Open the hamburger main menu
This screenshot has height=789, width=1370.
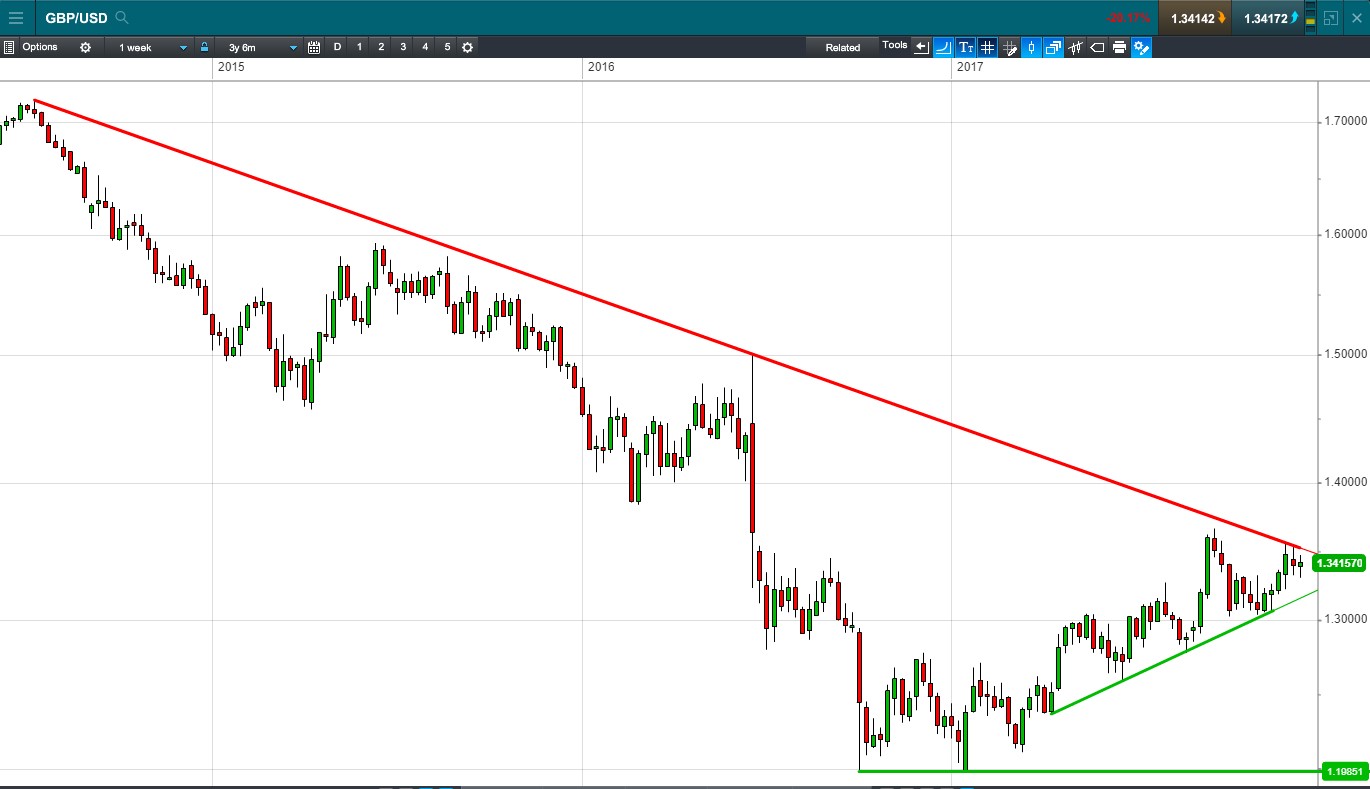16,17
